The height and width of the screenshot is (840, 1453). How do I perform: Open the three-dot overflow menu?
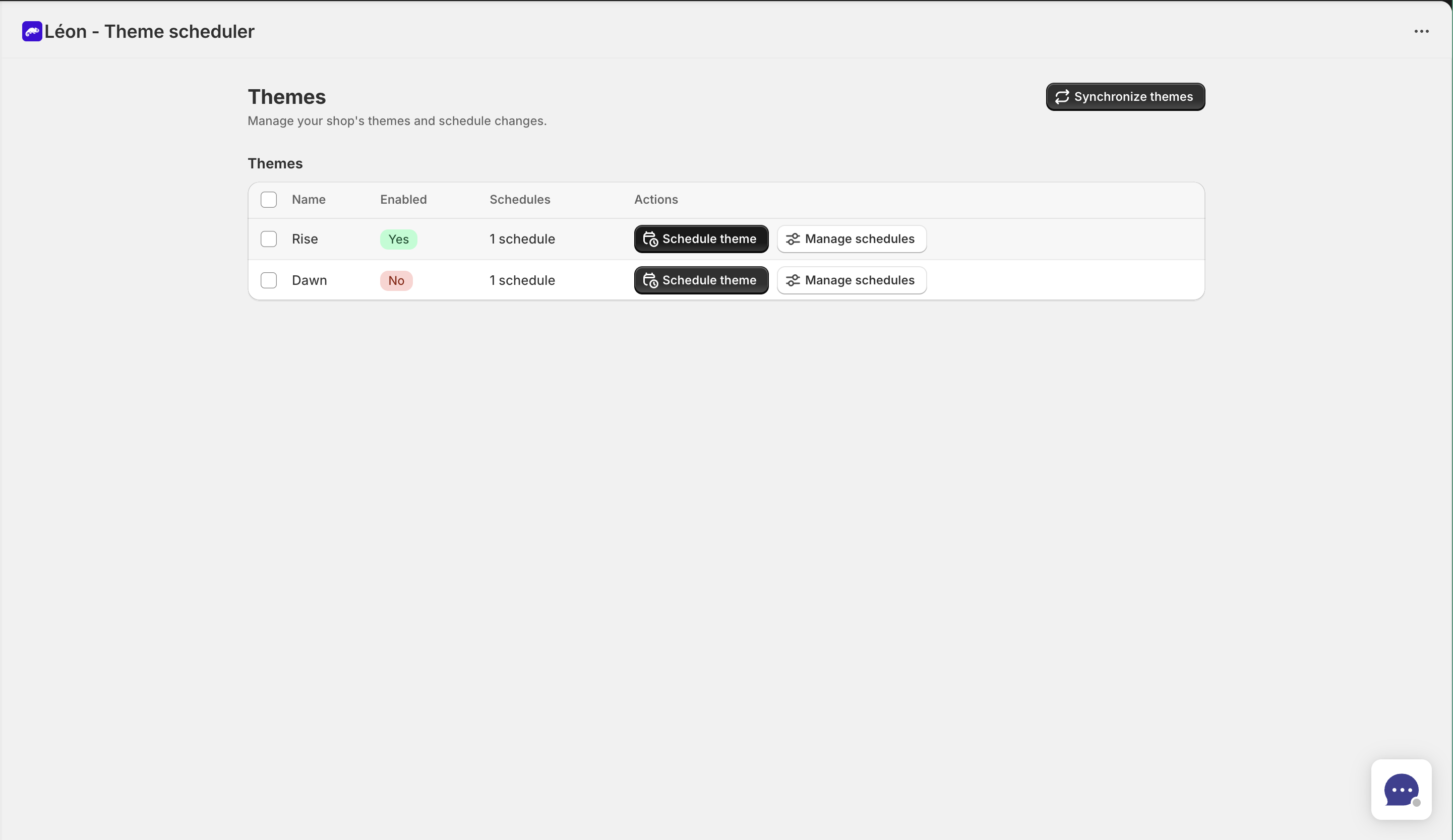(1421, 31)
